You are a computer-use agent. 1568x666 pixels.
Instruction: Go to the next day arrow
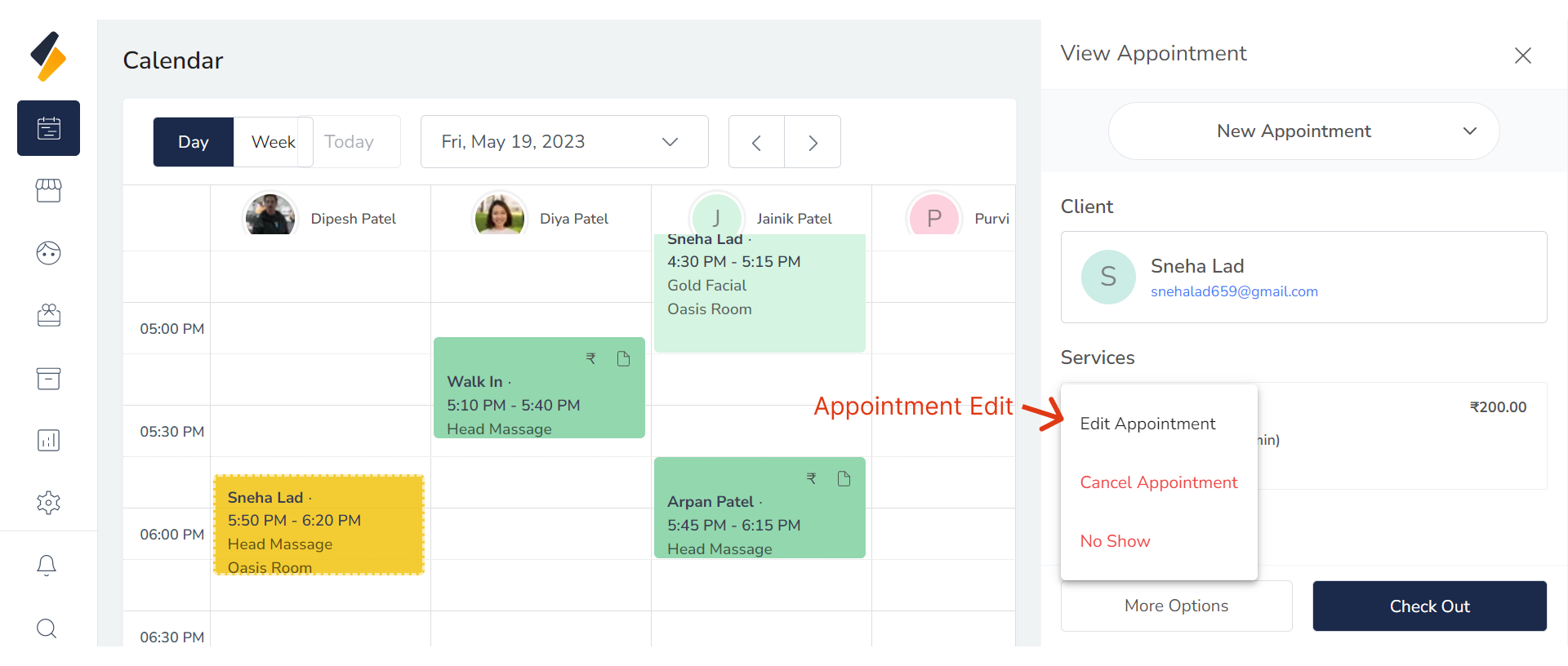click(x=813, y=143)
